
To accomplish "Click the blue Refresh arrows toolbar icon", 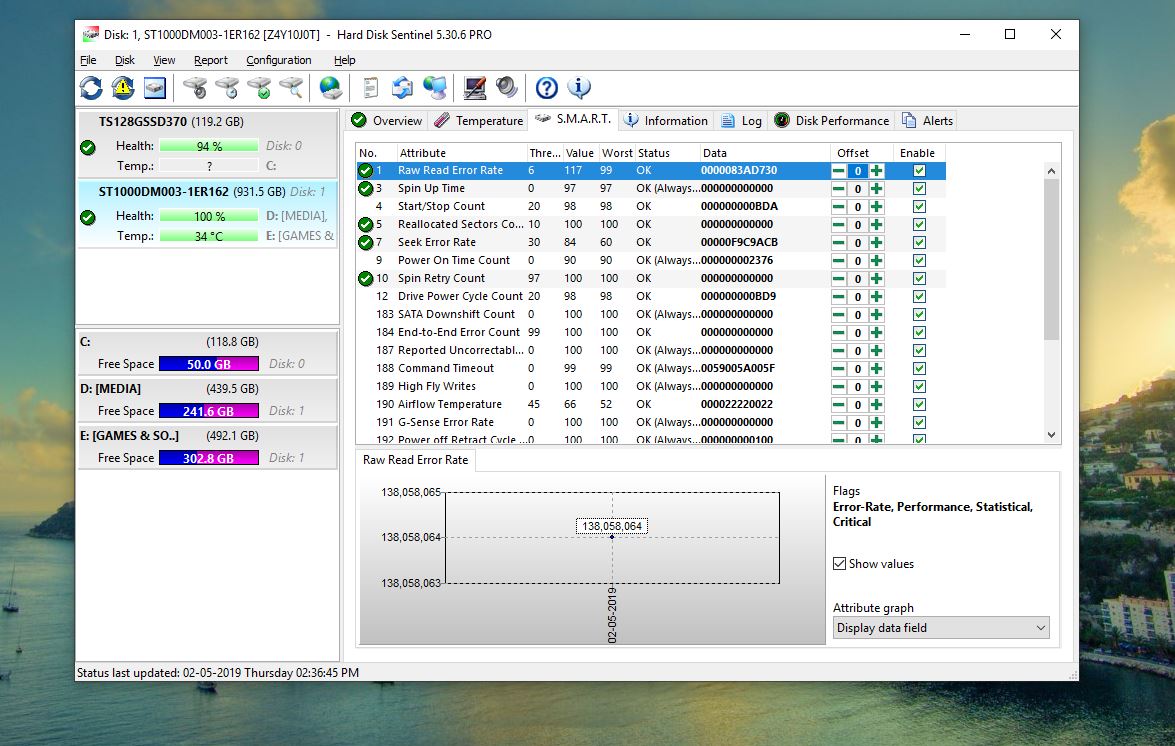I will pos(91,88).
